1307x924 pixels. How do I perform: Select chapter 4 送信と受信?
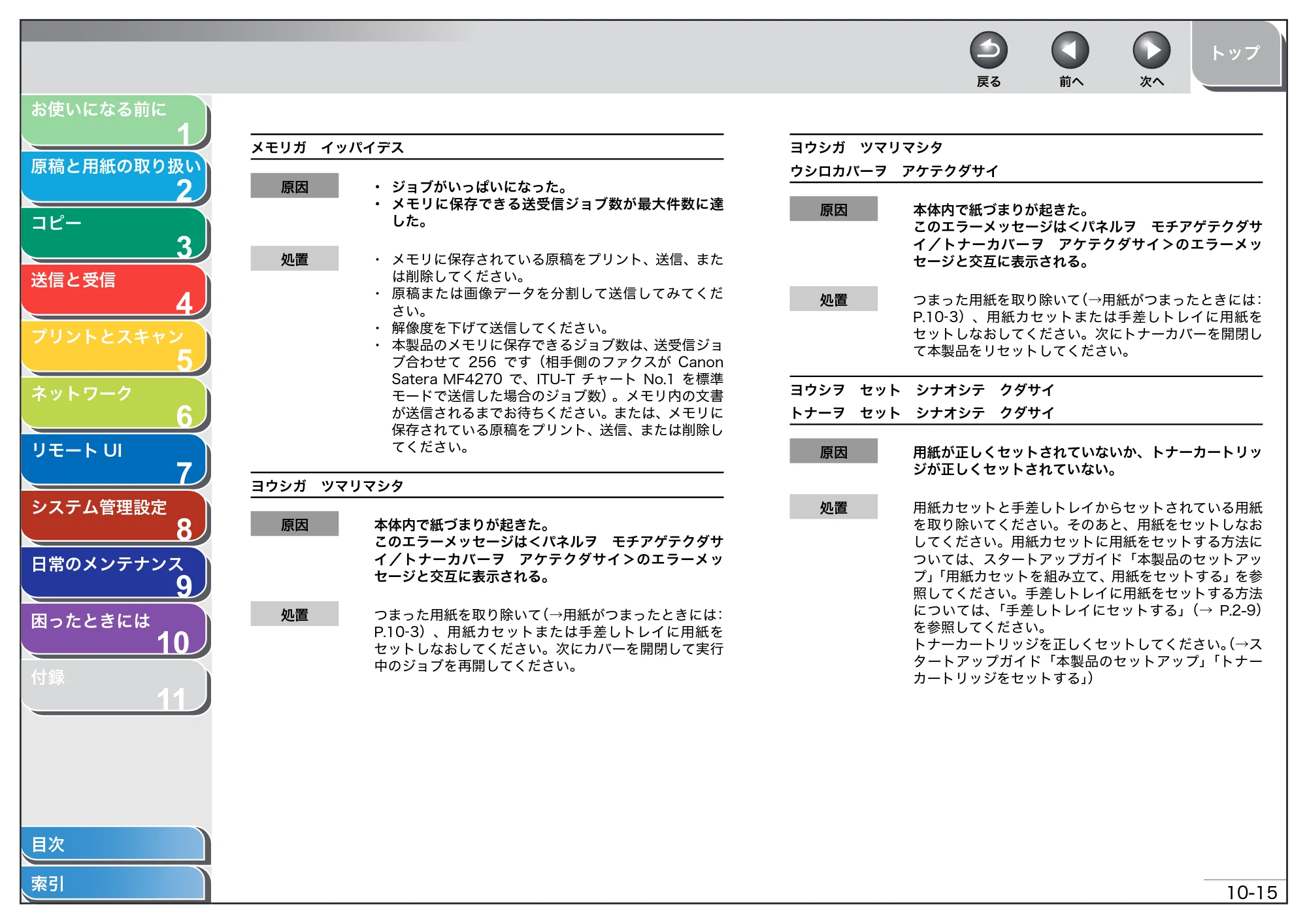114,291
